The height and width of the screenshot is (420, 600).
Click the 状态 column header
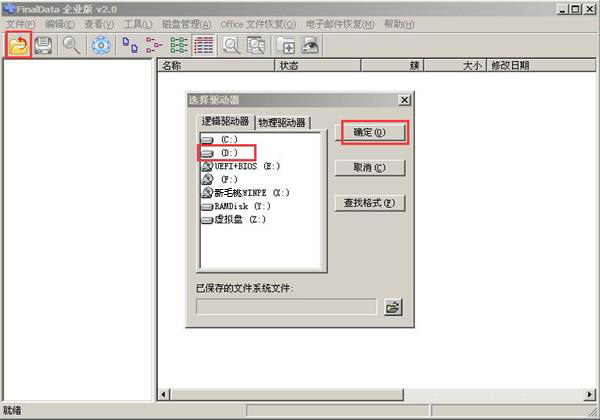[x=318, y=65]
